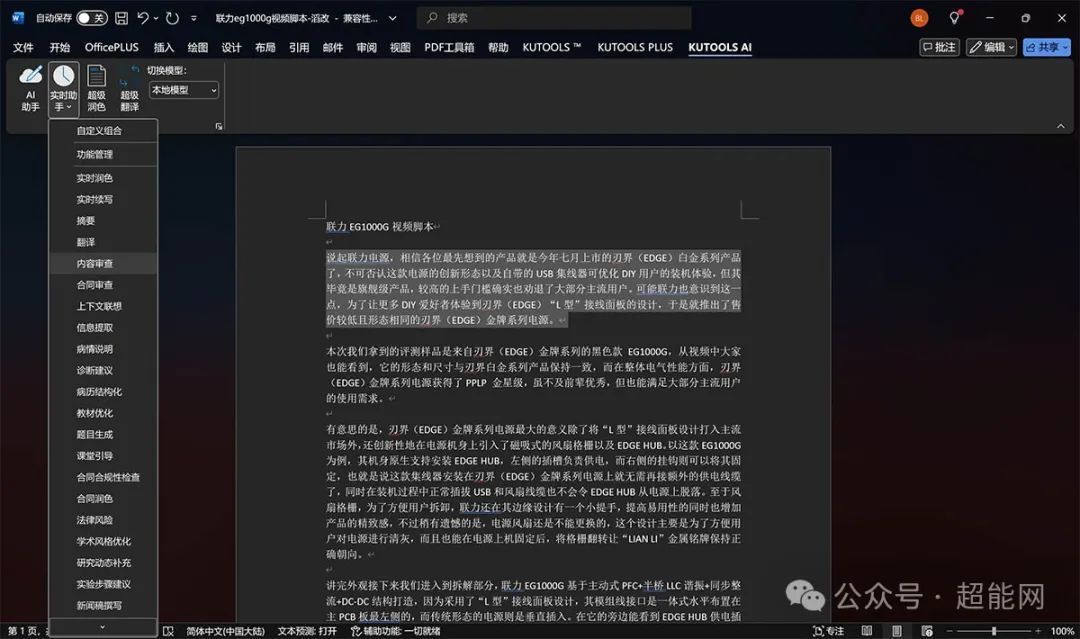The width and height of the screenshot is (1080, 639).
Task: Click the macro recording status icon
Action: click(168, 631)
